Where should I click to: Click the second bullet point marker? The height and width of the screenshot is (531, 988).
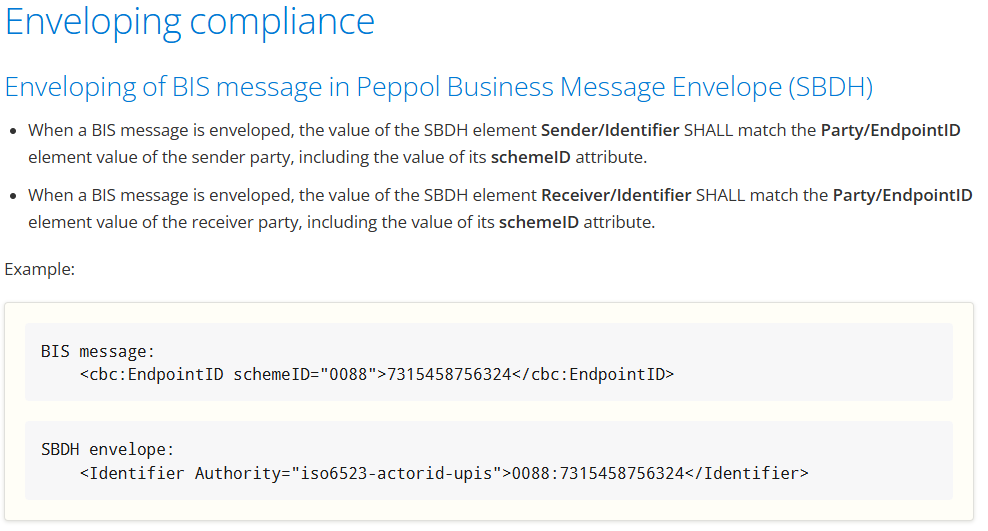click(x=14, y=196)
